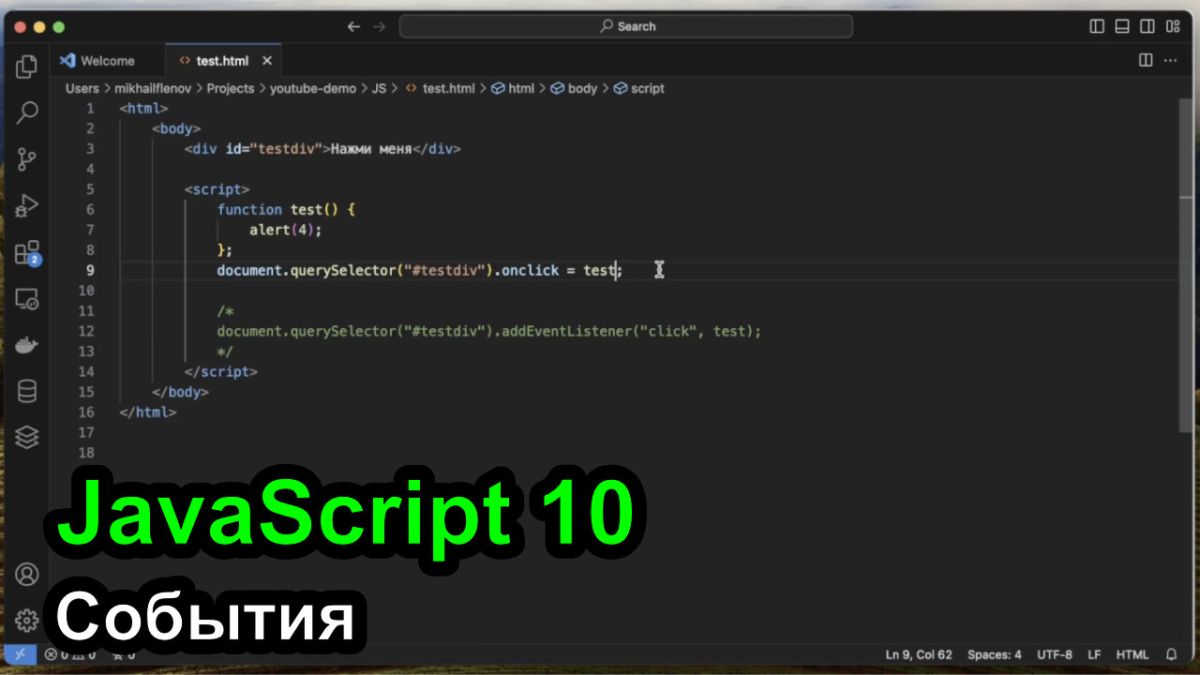Go back with the title bar arrow

pyautogui.click(x=353, y=26)
